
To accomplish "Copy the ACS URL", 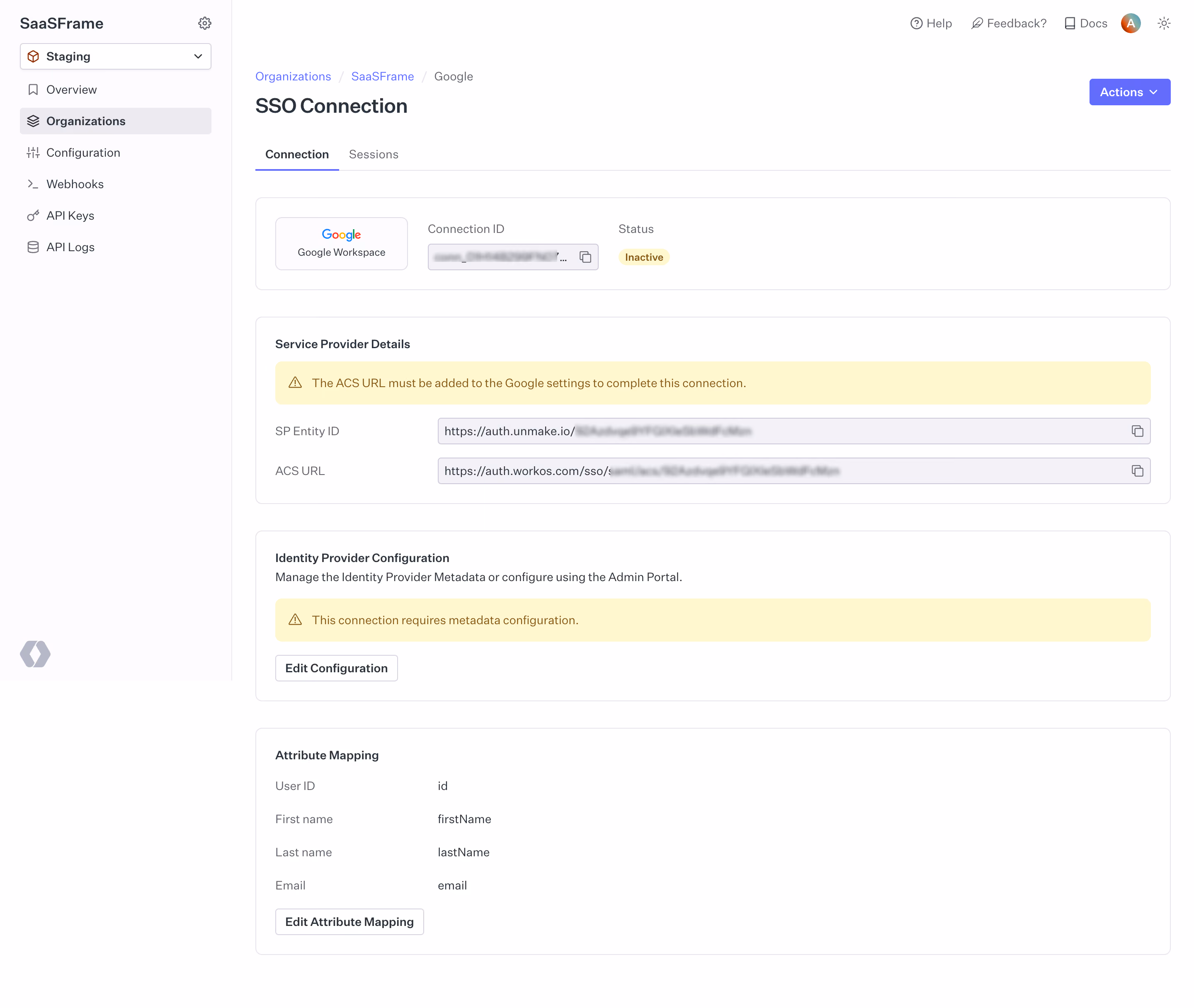I will [1137, 471].
